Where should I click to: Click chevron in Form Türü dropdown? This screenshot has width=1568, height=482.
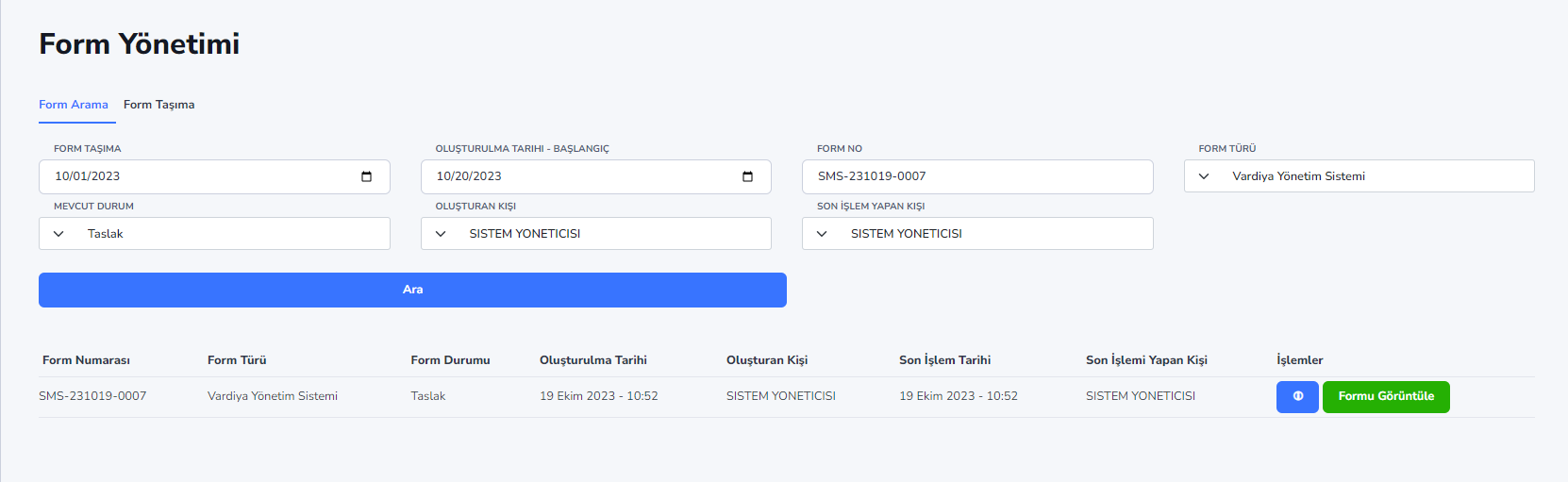click(1204, 176)
